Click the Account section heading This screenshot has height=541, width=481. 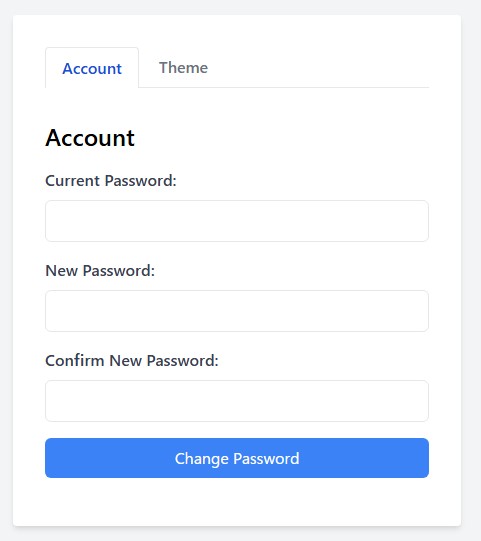[90, 138]
